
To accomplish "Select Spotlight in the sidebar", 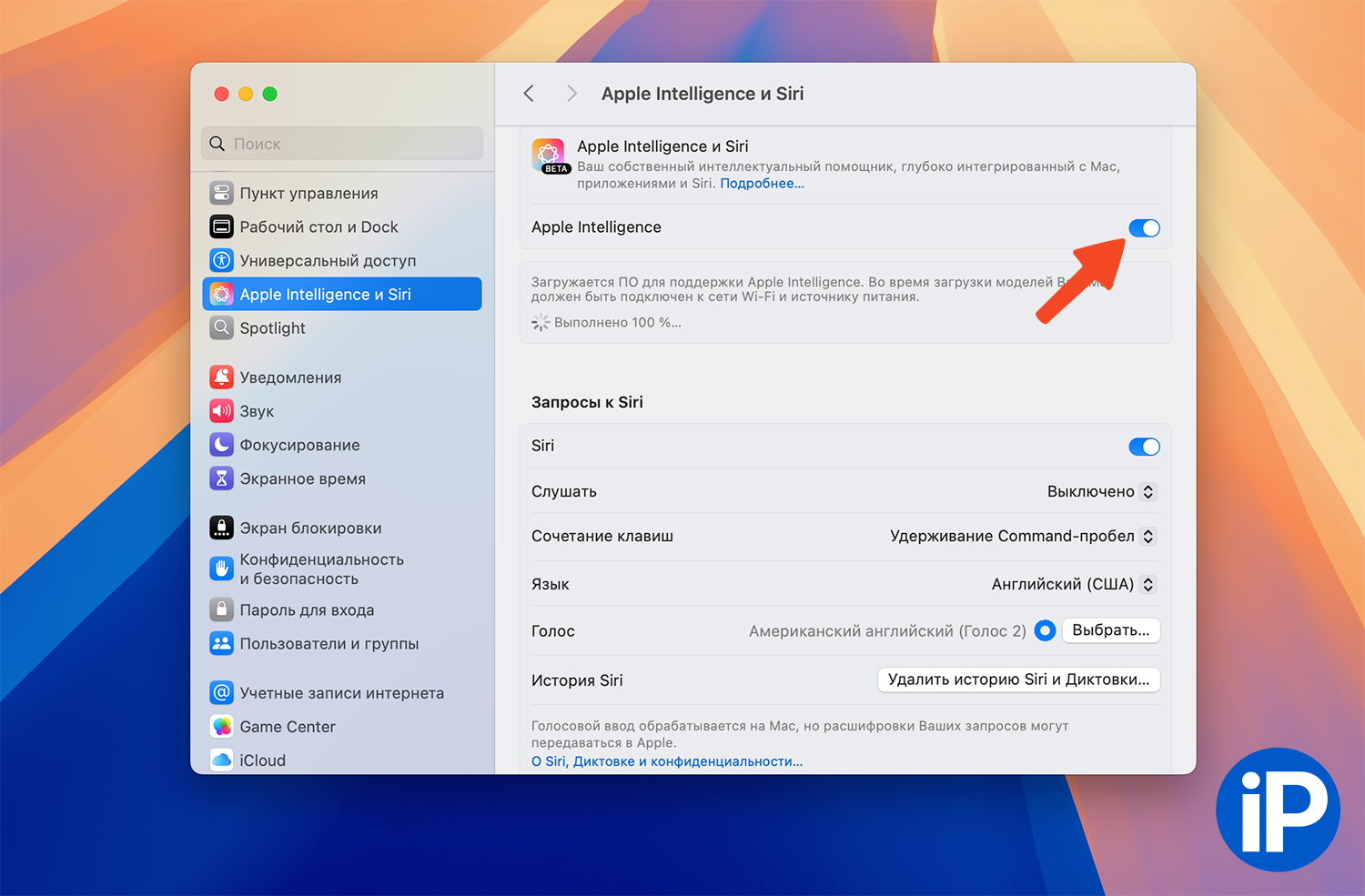I will (x=342, y=327).
